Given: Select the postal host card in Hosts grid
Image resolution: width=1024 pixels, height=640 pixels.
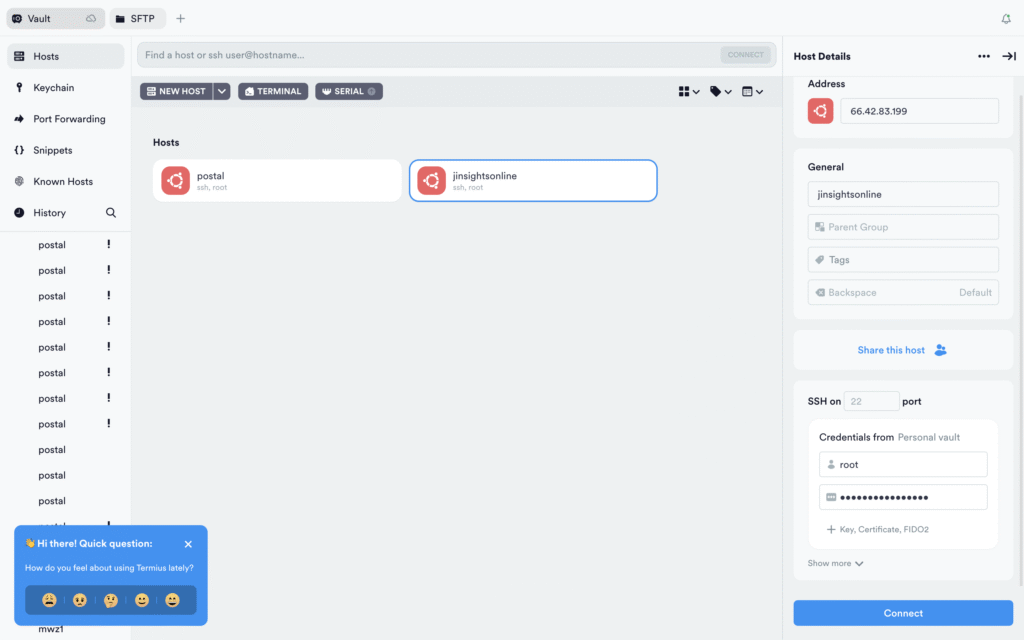Looking at the screenshot, I should pyautogui.click(x=277, y=180).
